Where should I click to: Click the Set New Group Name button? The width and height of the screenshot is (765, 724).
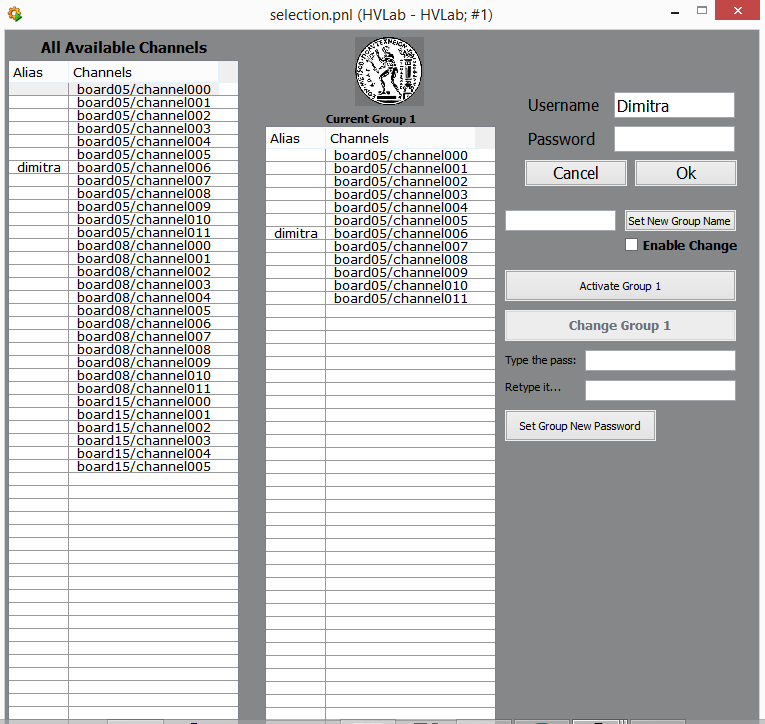[680, 221]
